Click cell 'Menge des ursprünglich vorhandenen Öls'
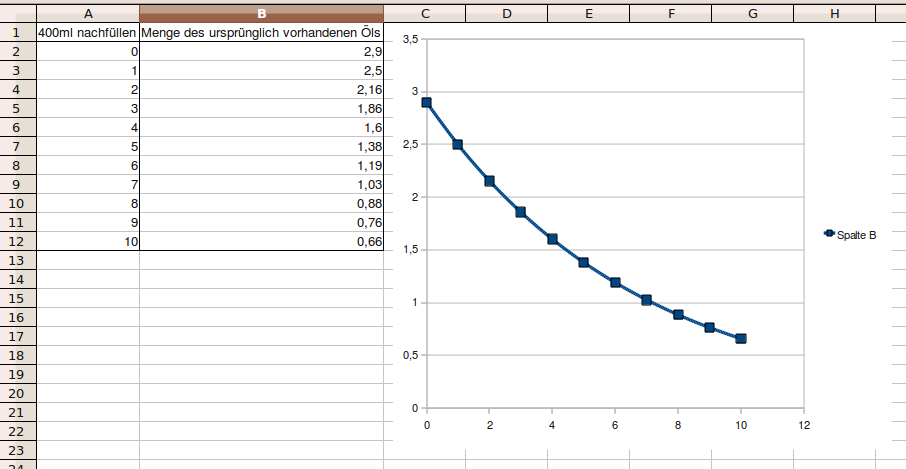 click(262, 32)
